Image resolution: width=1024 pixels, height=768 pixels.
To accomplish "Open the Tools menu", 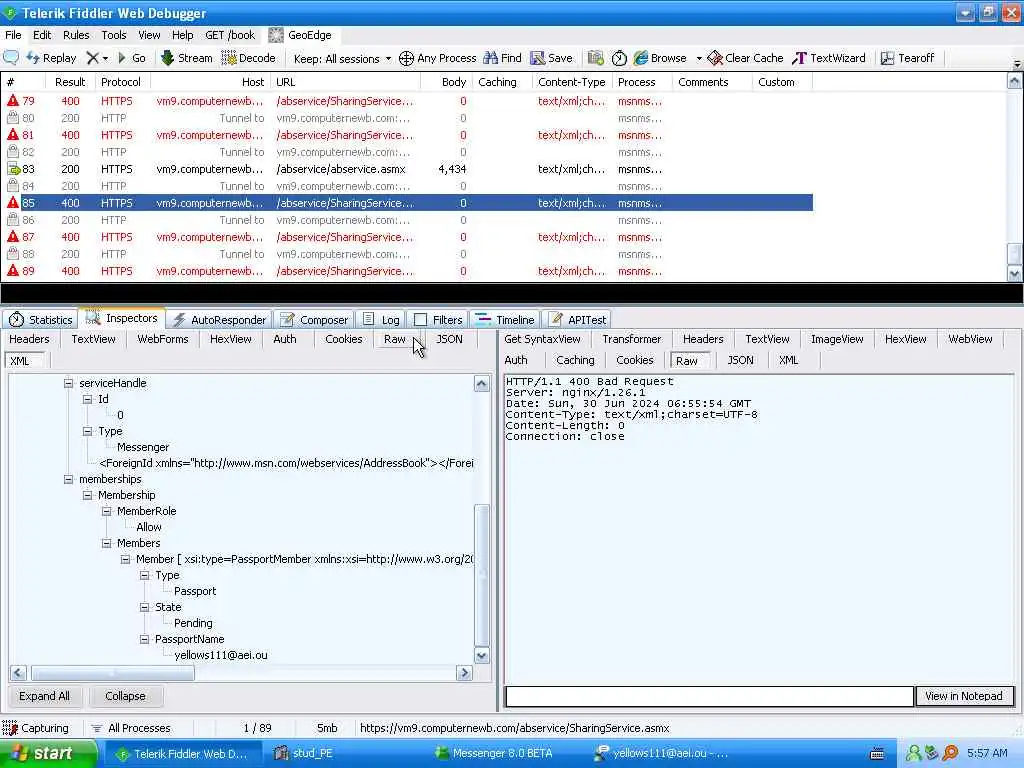I will pyautogui.click(x=114, y=35).
